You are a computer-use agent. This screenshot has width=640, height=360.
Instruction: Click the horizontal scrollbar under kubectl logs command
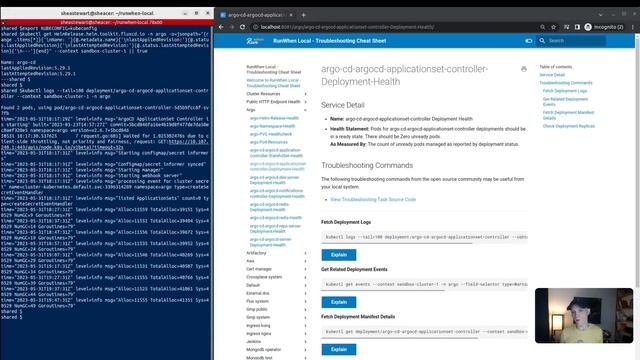[x=397, y=243]
